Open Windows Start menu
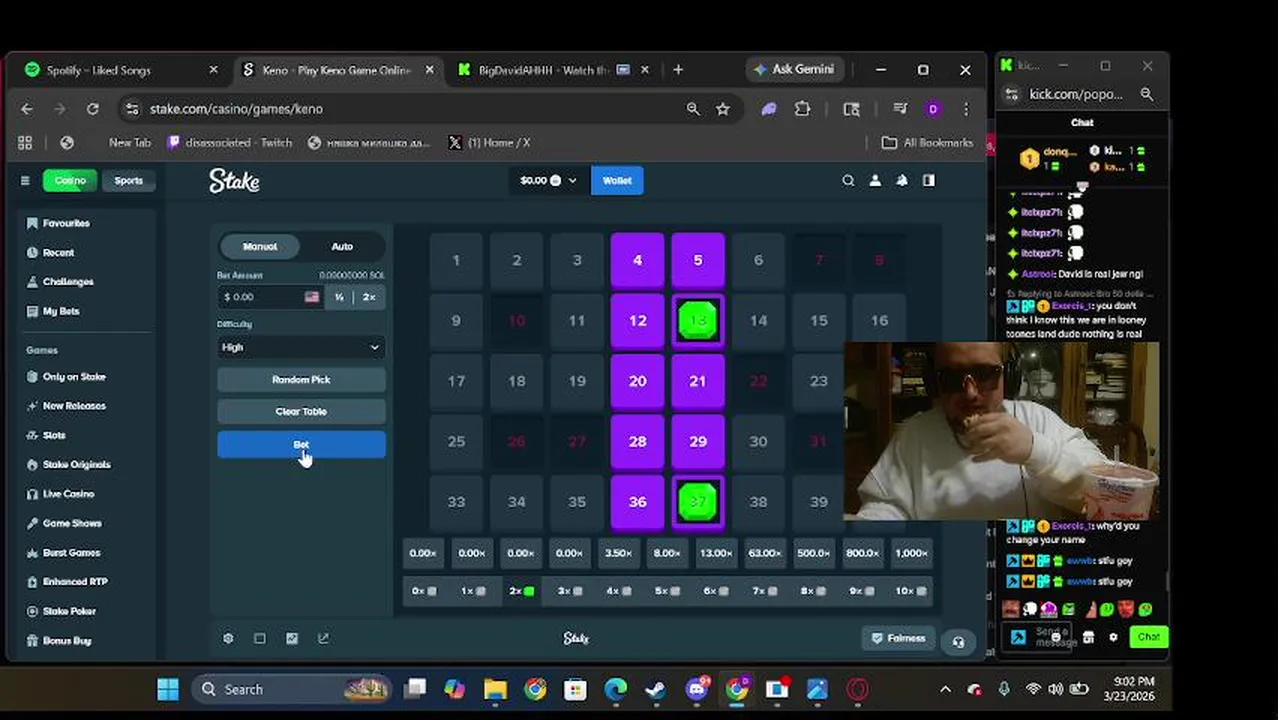The height and width of the screenshot is (720, 1278). [168, 689]
